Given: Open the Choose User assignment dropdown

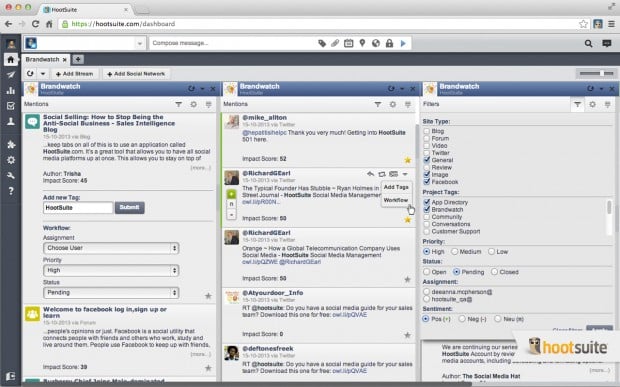Looking at the screenshot, I should pos(111,248).
